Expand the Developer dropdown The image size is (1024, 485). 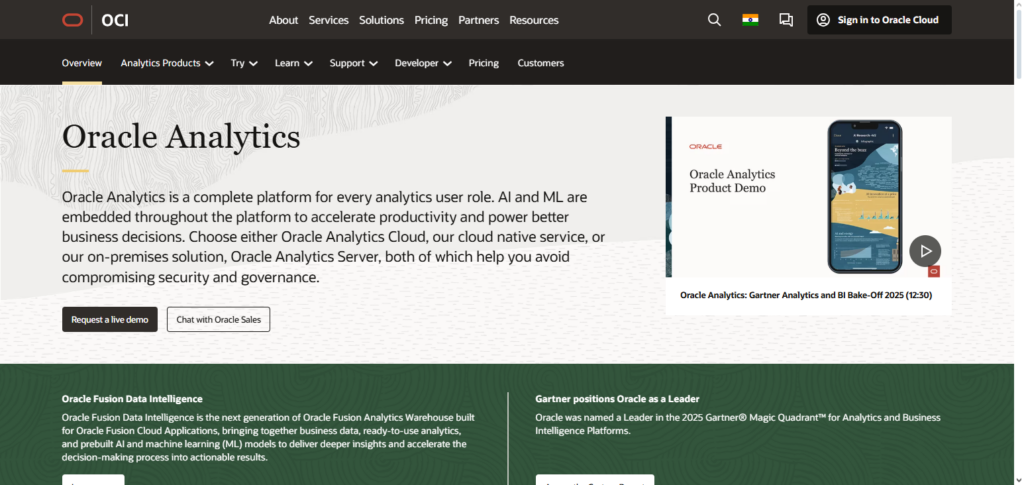[x=423, y=63]
